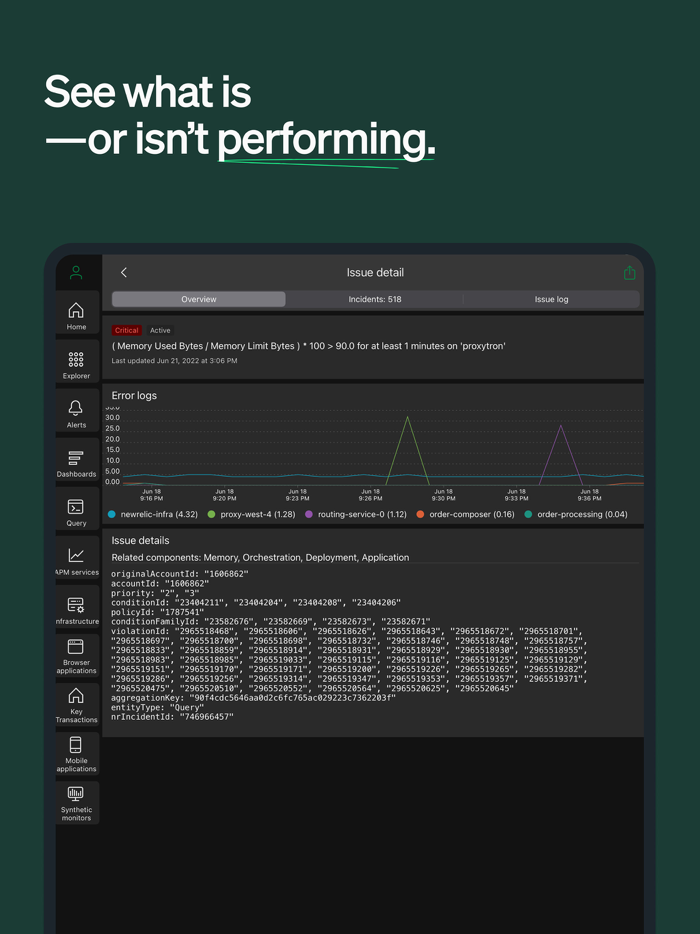Switch to Issue log tab
Image resolution: width=700 pixels, height=934 pixels.
551,299
